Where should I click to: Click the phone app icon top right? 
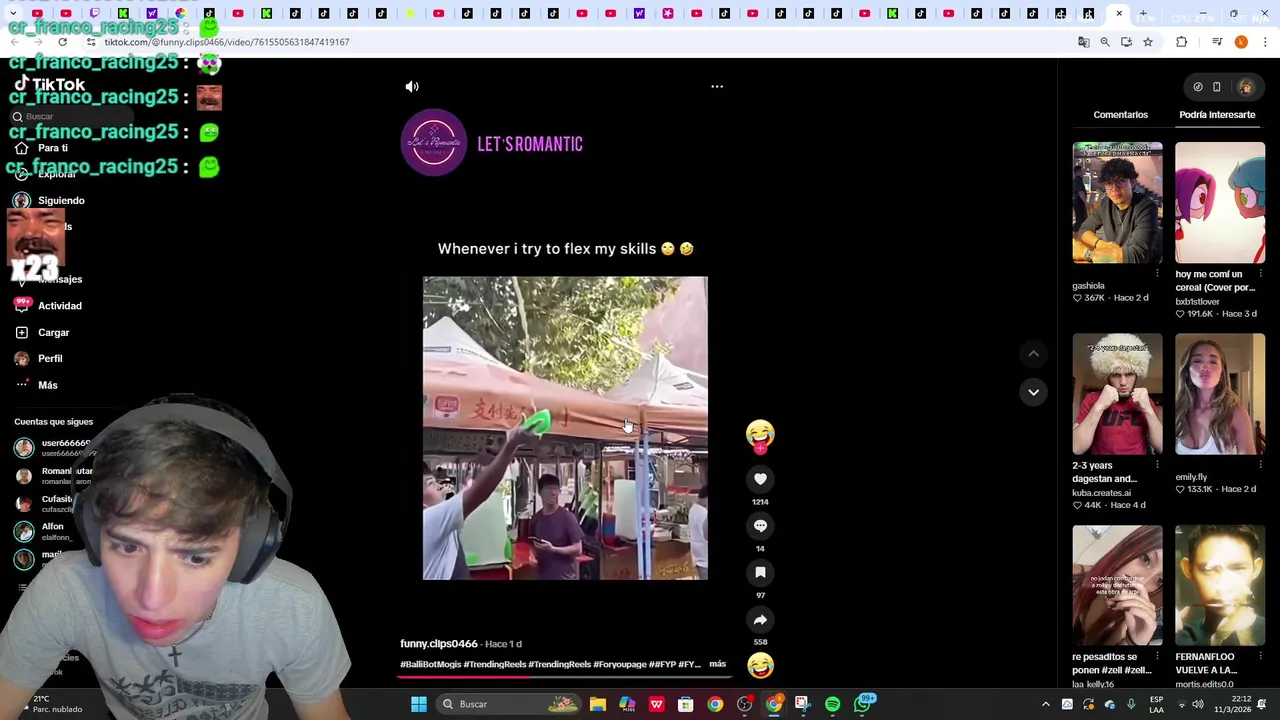(x=1217, y=87)
